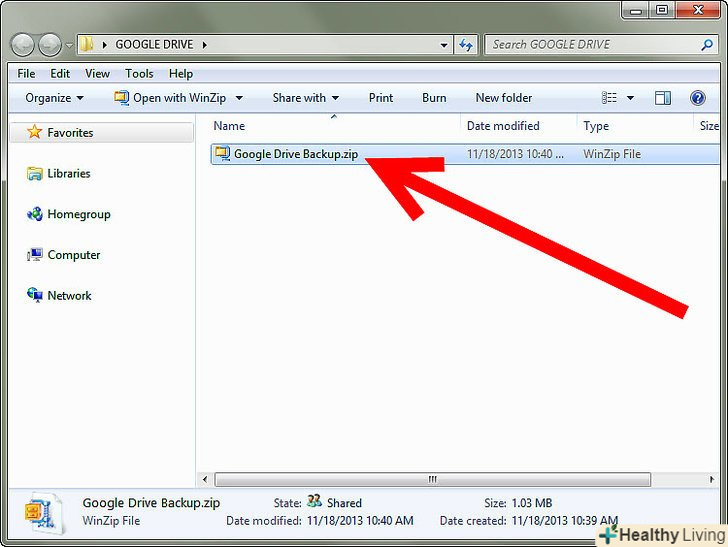Select the Google Drive Backup.zip file name
Image resolution: width=728 pixels, height=547 pixels.
296,154
